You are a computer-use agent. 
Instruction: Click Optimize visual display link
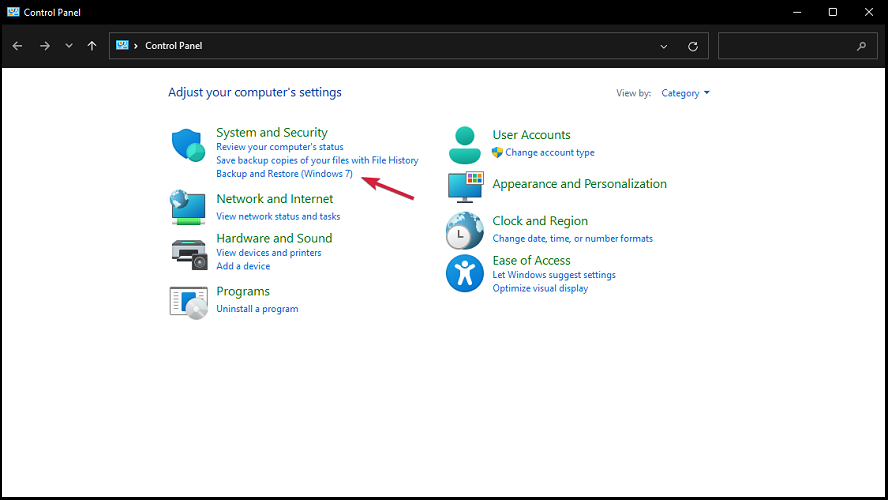click(x=540, y=288)
